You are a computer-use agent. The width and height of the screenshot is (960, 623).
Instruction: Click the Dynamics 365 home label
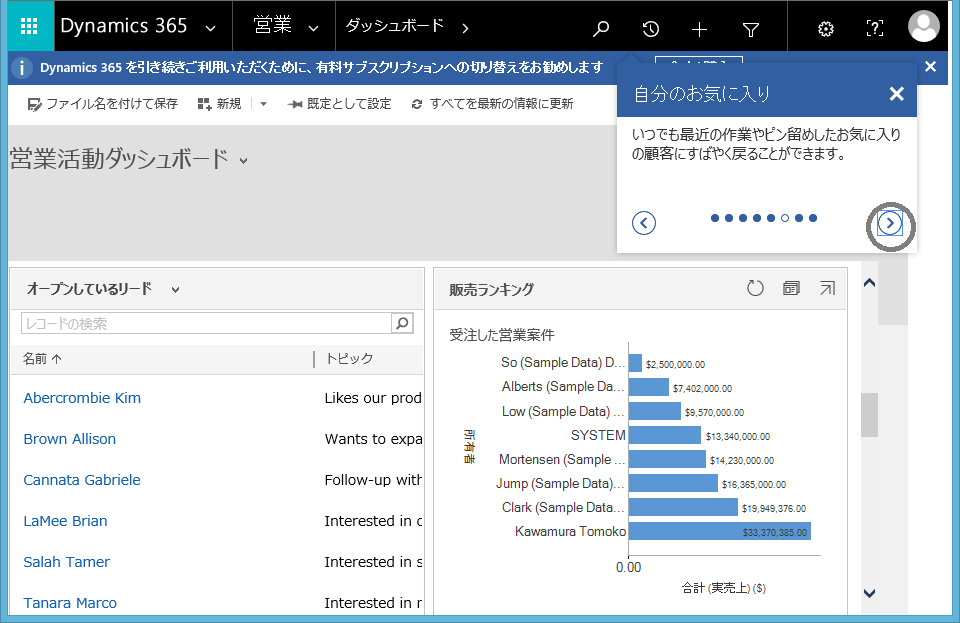(x=124, y=26)
